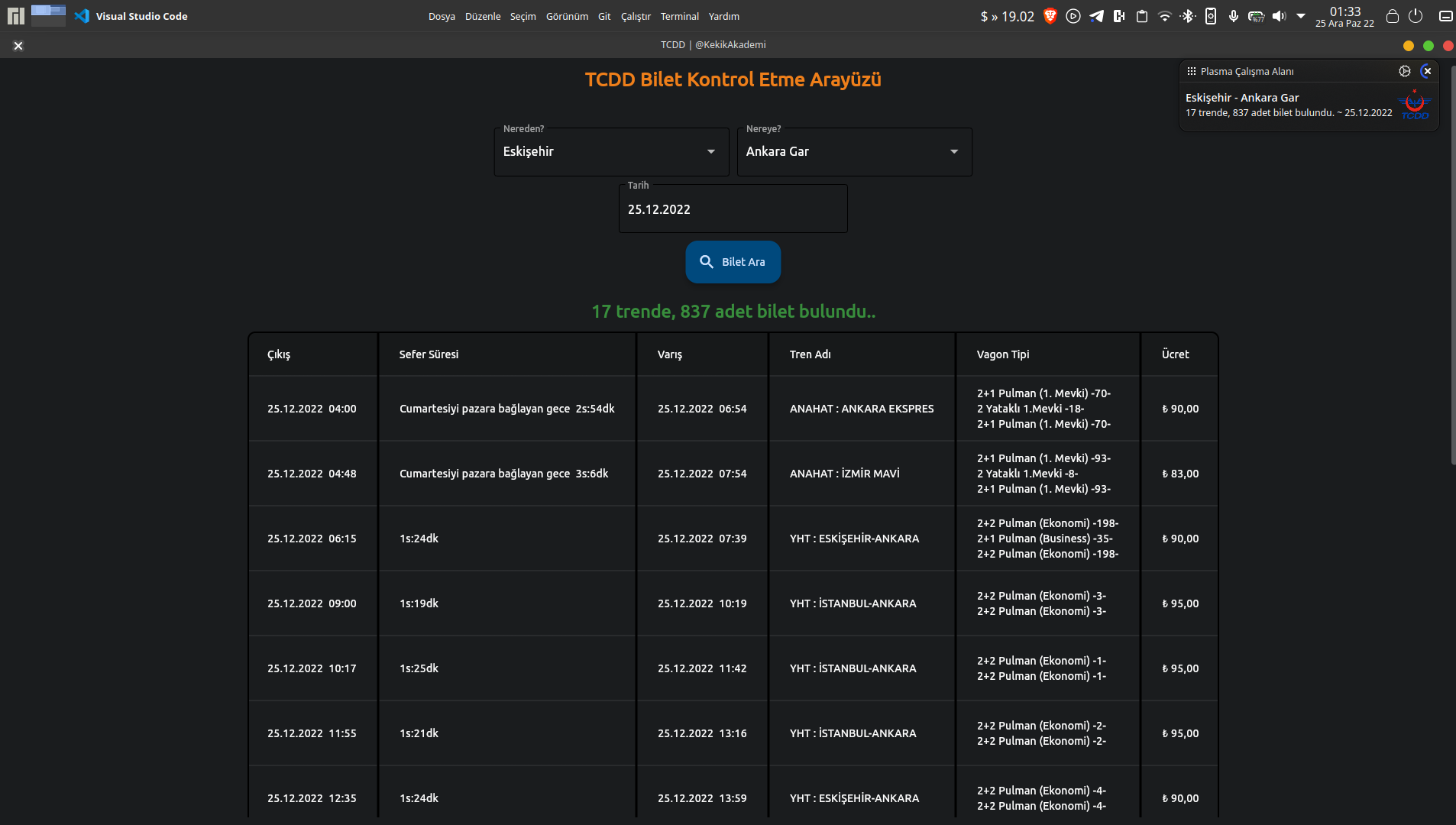Click the 17 trende, 837 adet result text

tap(733, 312)
